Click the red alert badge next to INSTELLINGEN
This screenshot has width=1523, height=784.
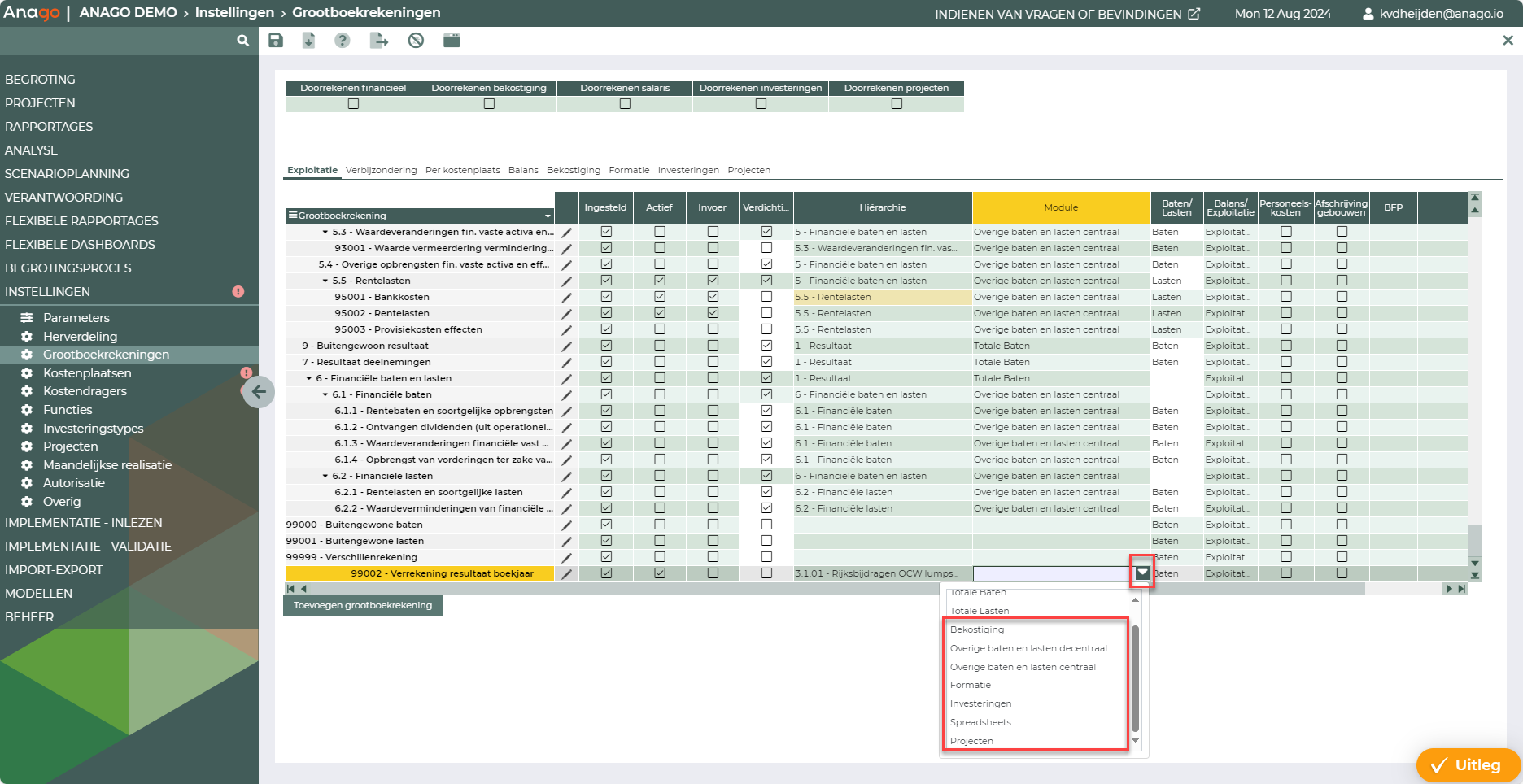coord(238,291)
